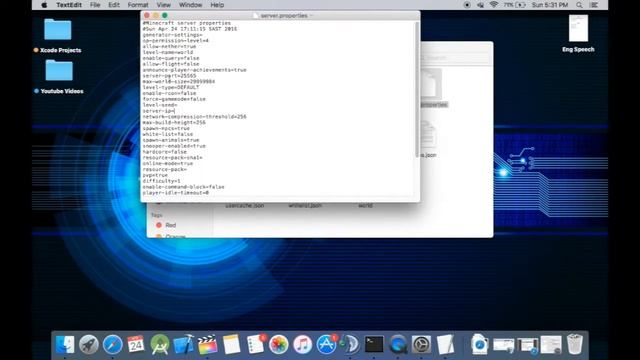Click the document icon in title bar
Viewport: 640px width, 360px height.
(256, 16)
